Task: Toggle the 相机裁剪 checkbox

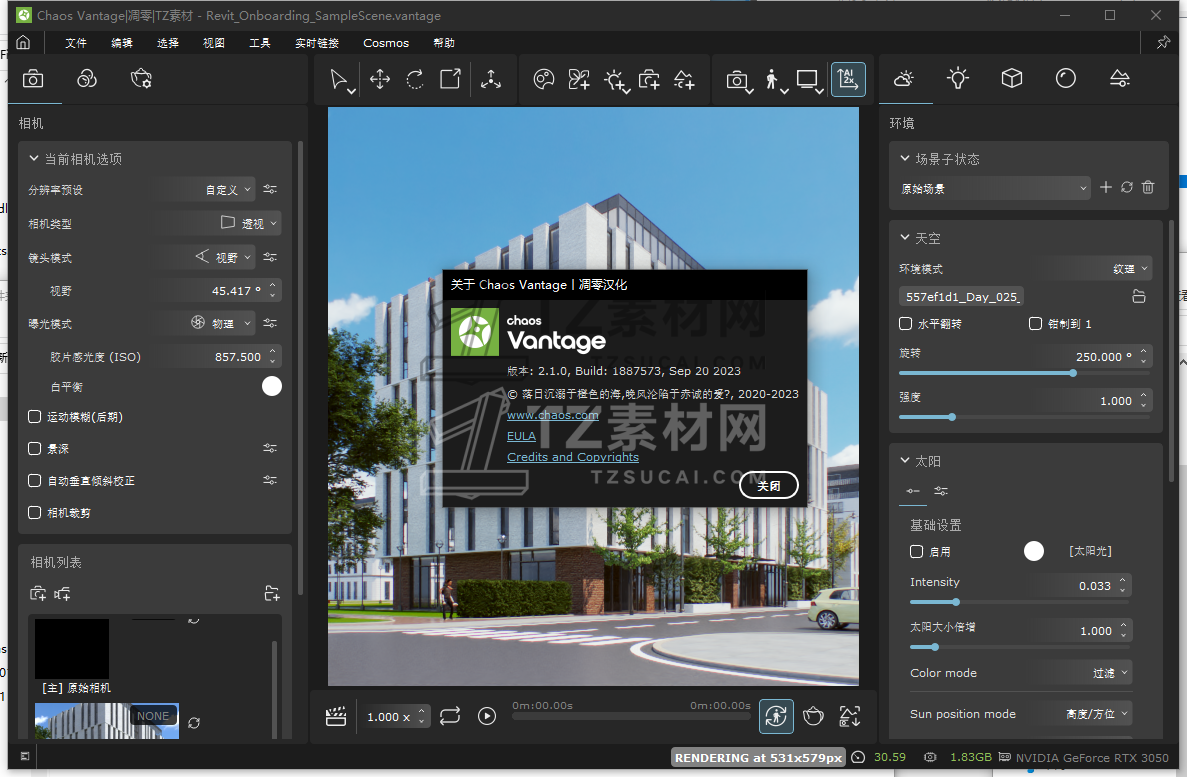Action: (x=35, y=513)
